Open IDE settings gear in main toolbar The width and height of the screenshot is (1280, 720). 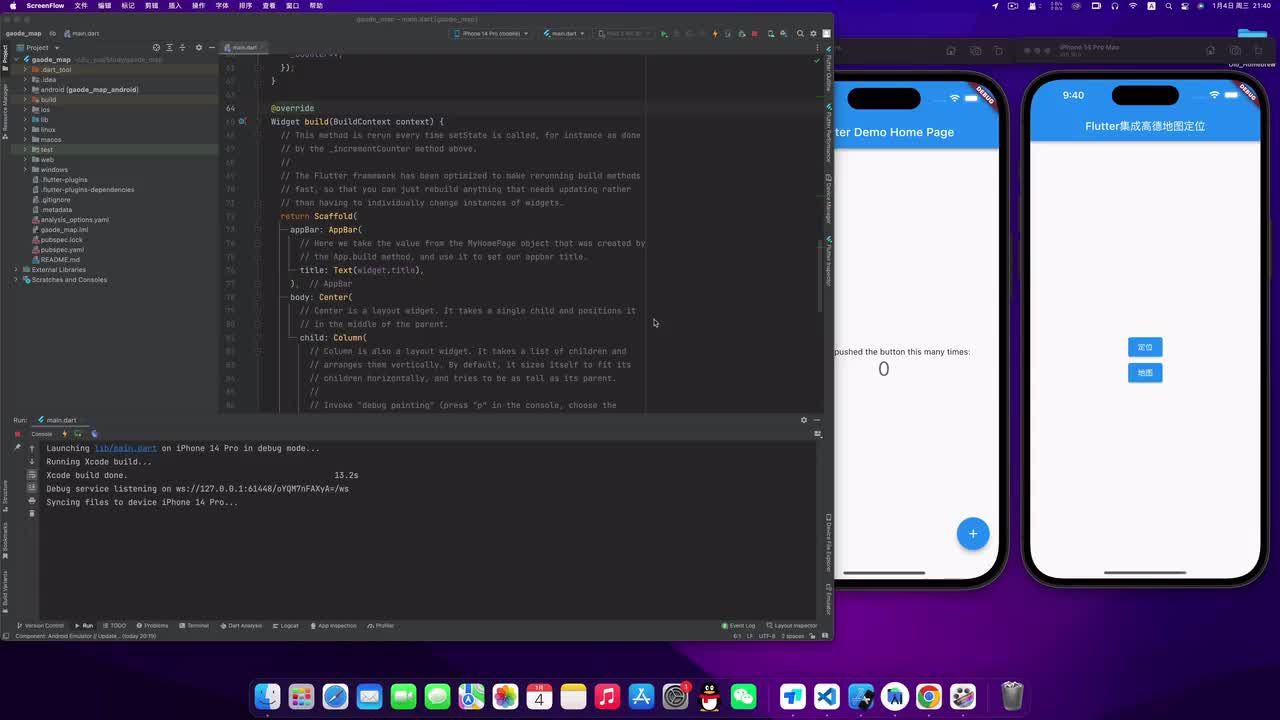tap(813, 34)
